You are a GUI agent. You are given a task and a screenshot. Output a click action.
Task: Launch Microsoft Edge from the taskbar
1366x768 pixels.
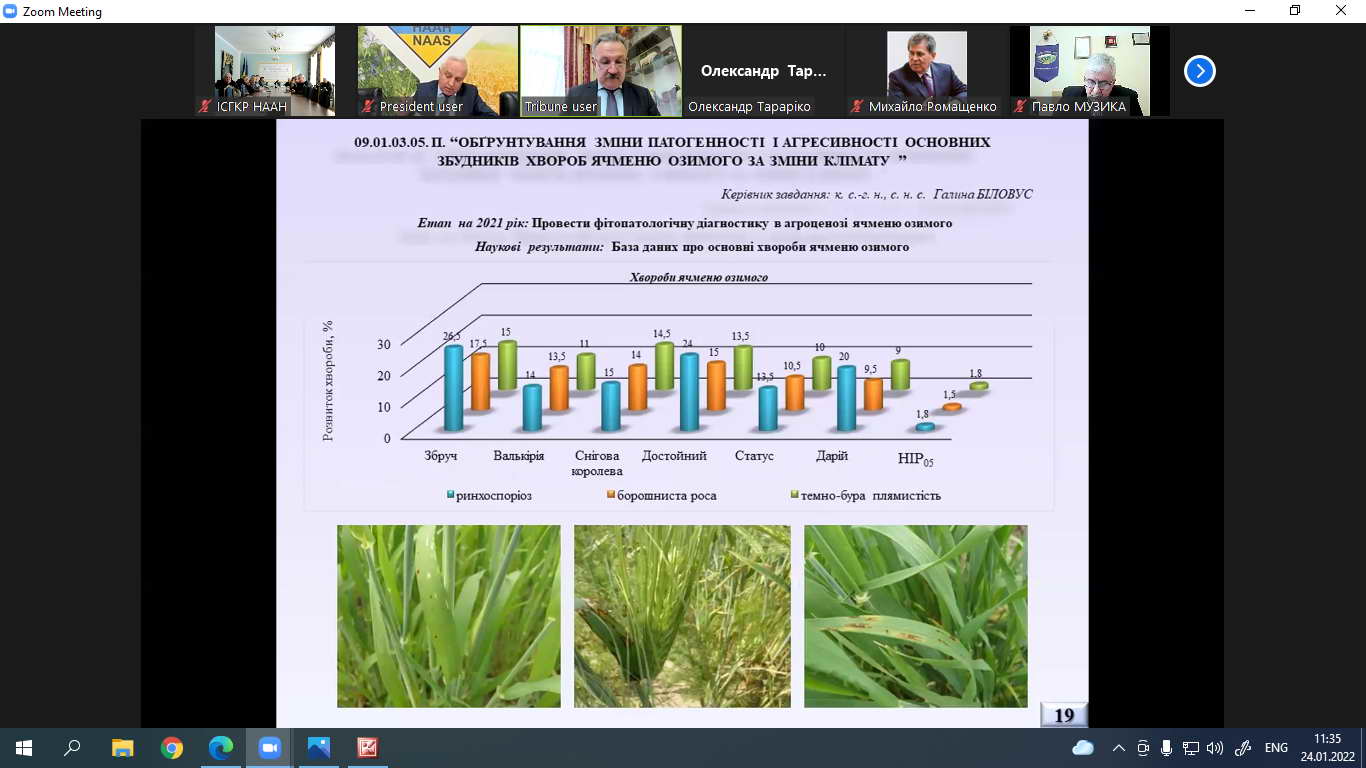tap(221, 747)
